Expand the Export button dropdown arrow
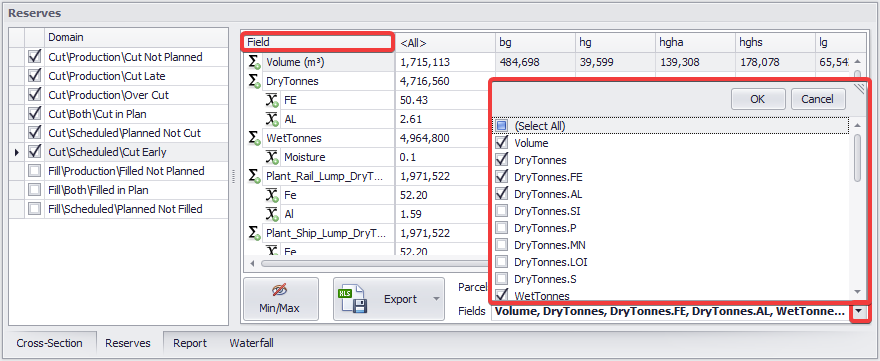This screenshot has height=361, width=880. click(436, 299)
